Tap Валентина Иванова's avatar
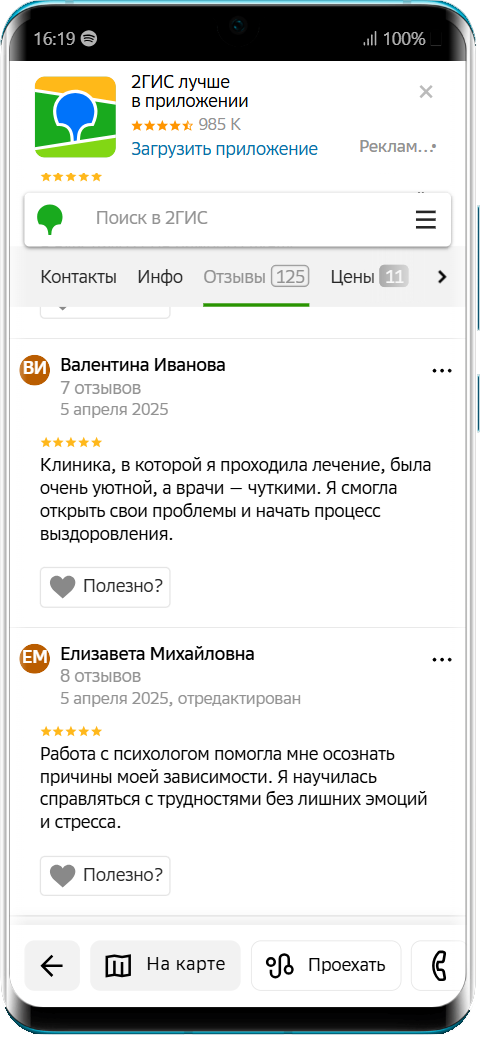Screen dimensions: 481x1037 (x=35, y=370)
